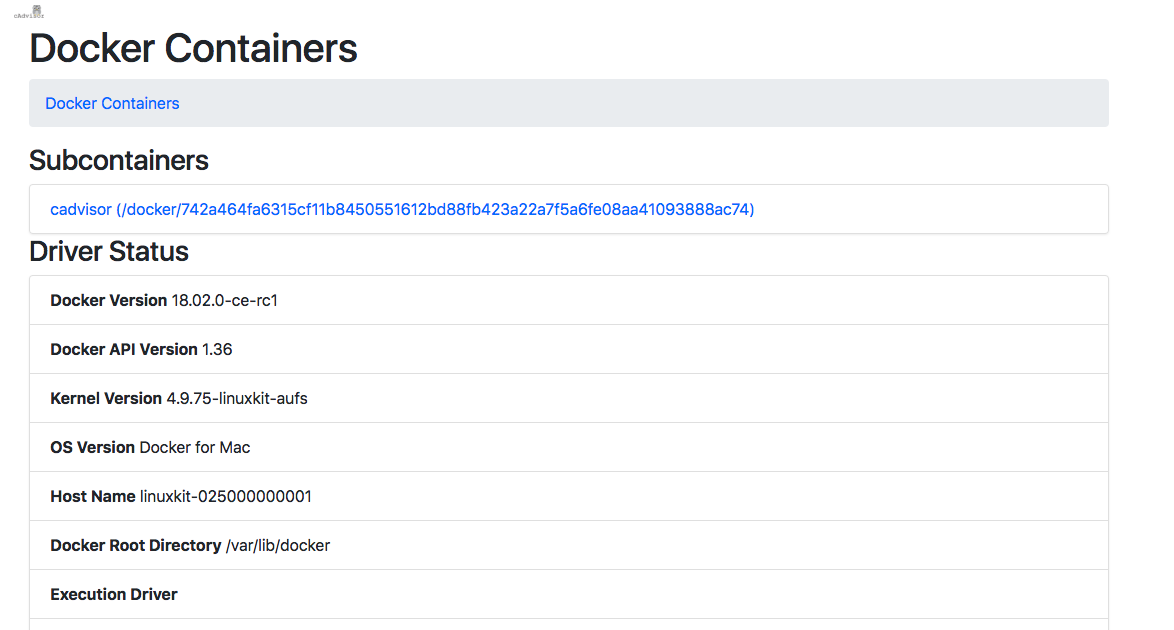Click the 4.9.75-linuxkit-aufs kernel value
This screenshot has width=1174, height=630.
[237, 398]
